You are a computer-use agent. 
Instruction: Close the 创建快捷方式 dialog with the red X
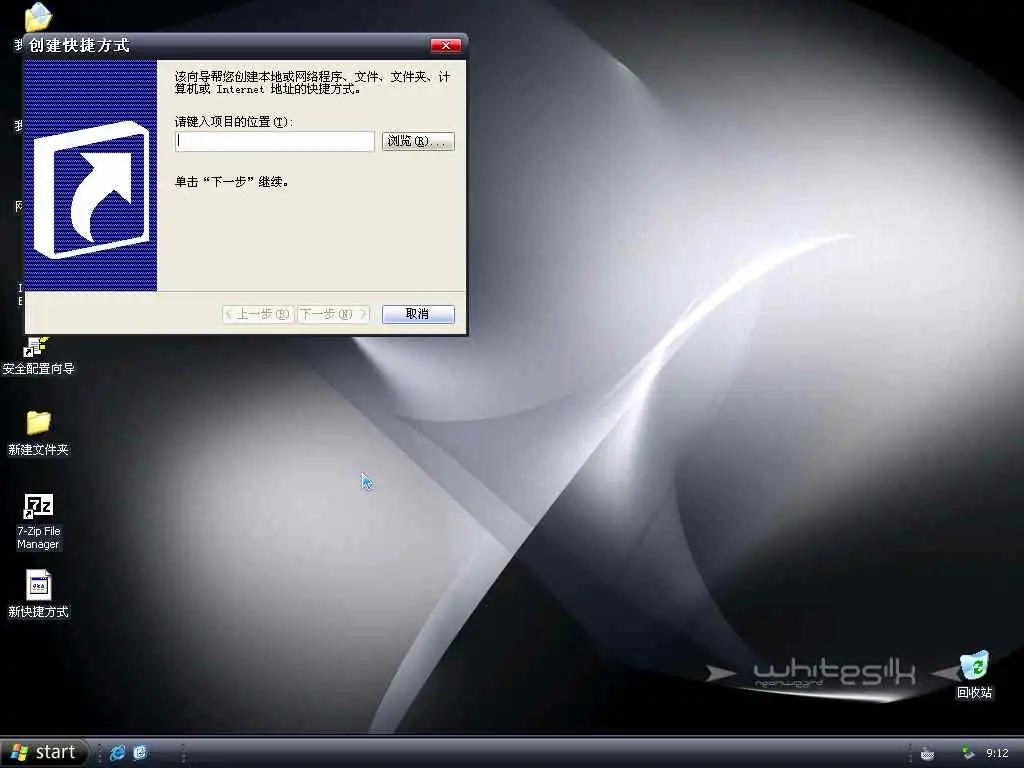tap(445, 45)
